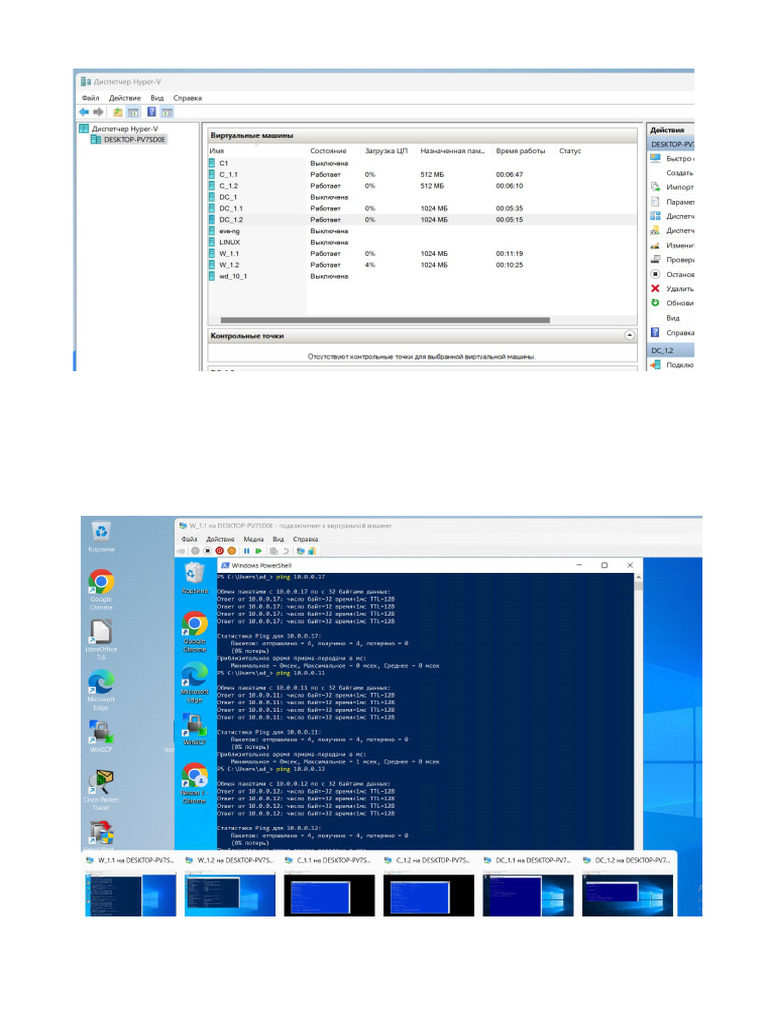
Task: Click the horizontal scrollbar under the VM list
Action: point(385,320)
